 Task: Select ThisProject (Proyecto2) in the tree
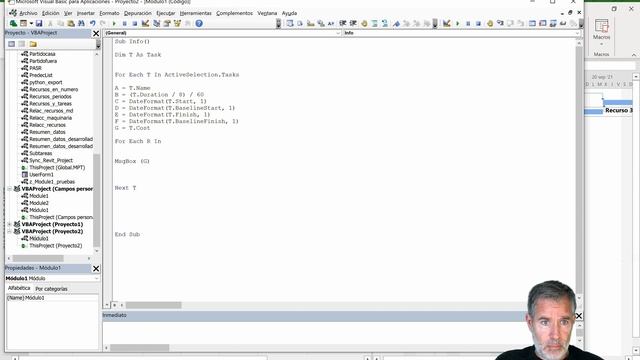[x=55, y=246]
